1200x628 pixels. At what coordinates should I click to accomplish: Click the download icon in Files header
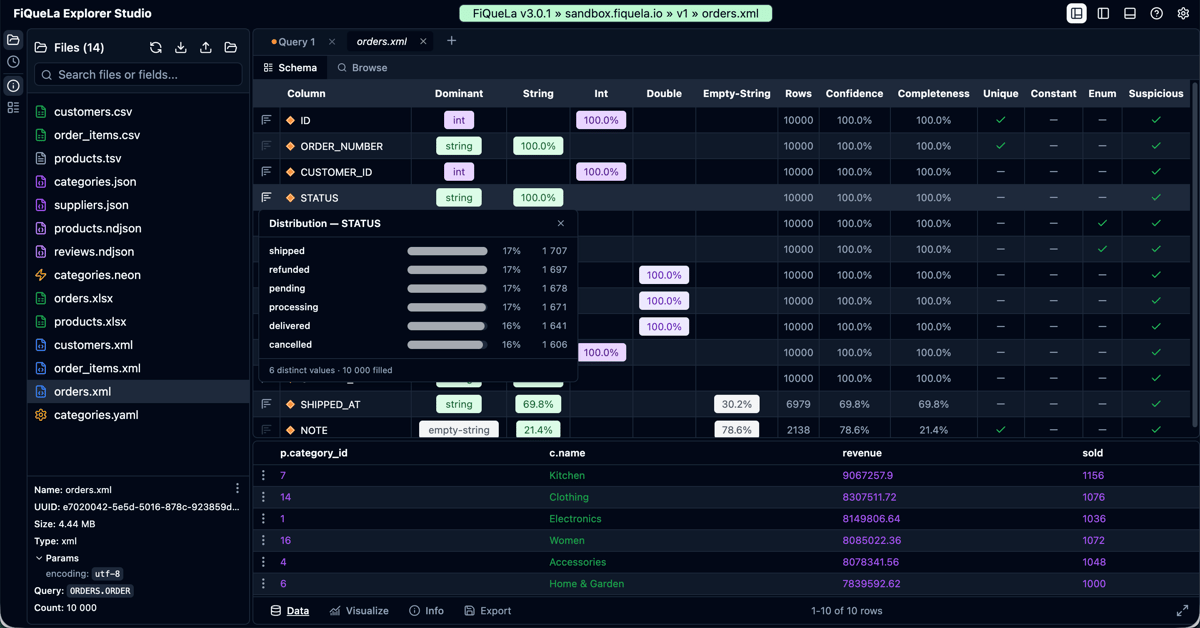181,47
